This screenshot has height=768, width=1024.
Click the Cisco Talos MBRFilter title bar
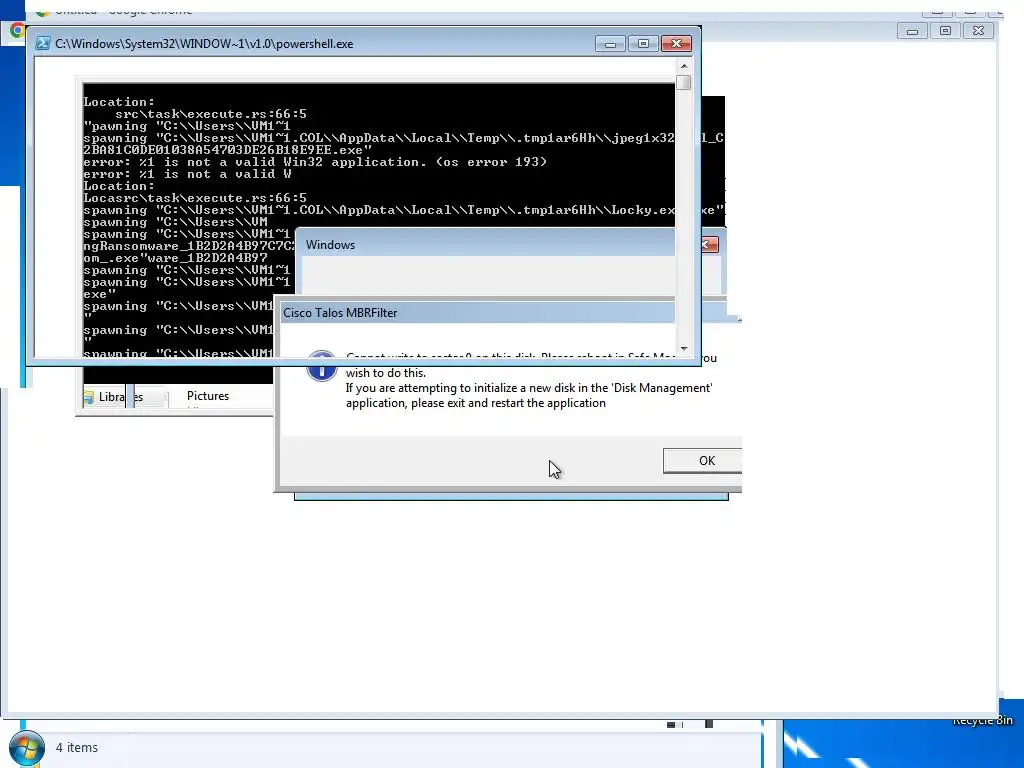pos(477,312)
